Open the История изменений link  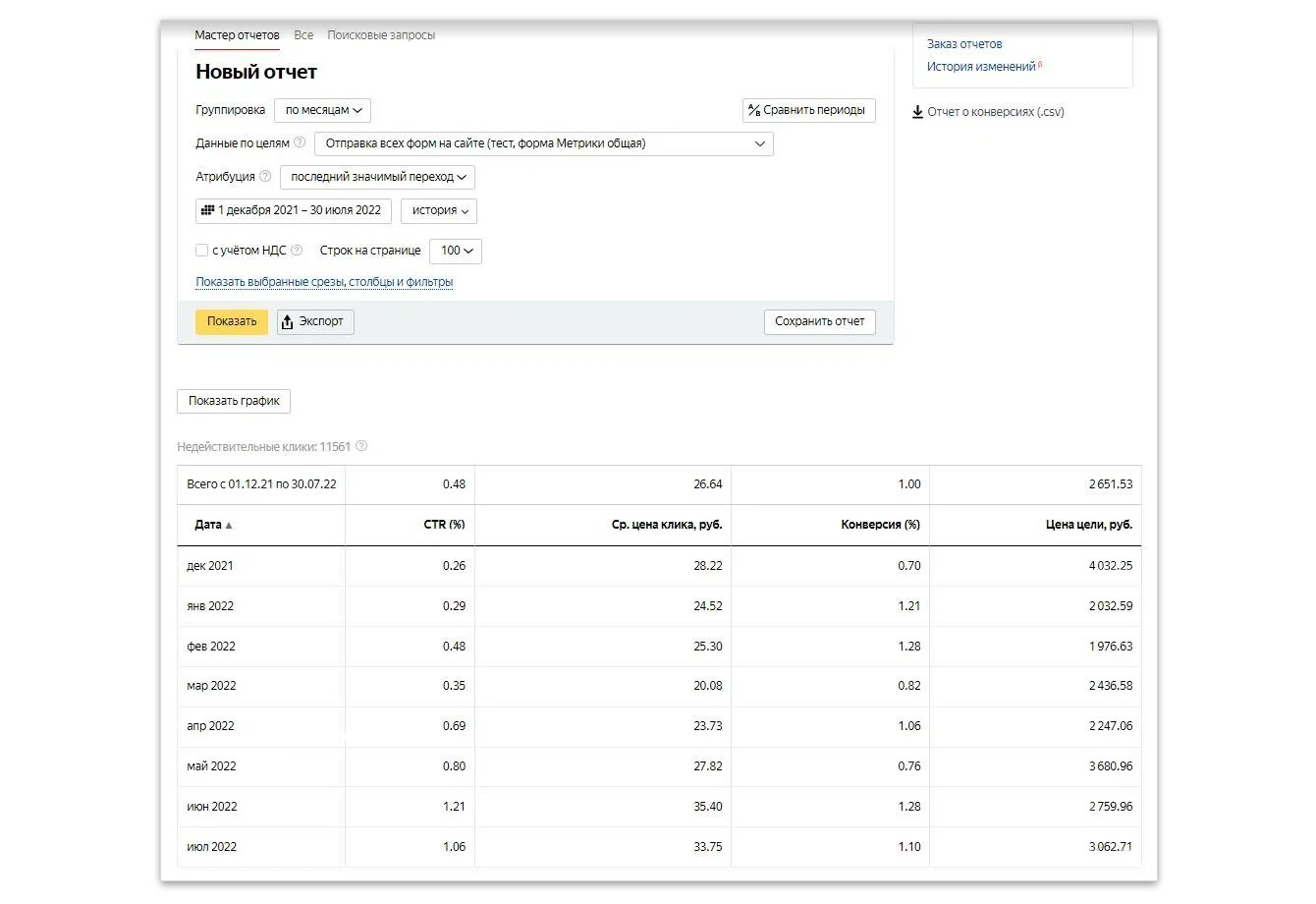[981, 67]
